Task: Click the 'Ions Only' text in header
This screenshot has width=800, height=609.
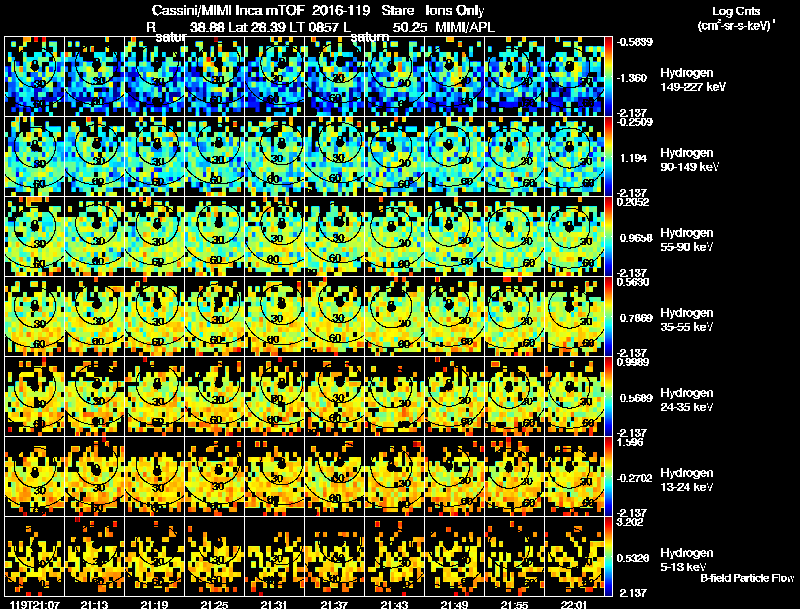Action: (x=455, y=11)
